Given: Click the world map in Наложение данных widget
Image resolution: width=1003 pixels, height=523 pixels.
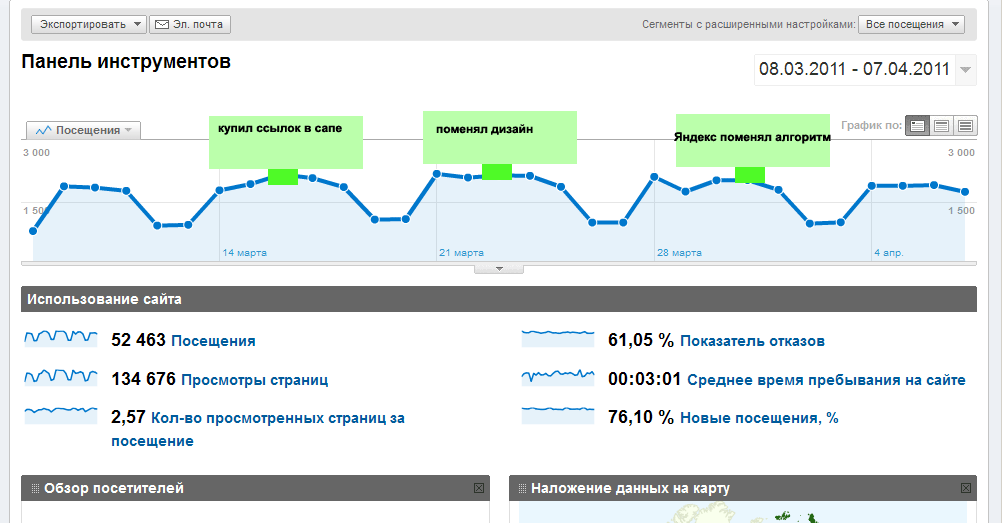Looking at the screenshot, I should click(743, 512).
